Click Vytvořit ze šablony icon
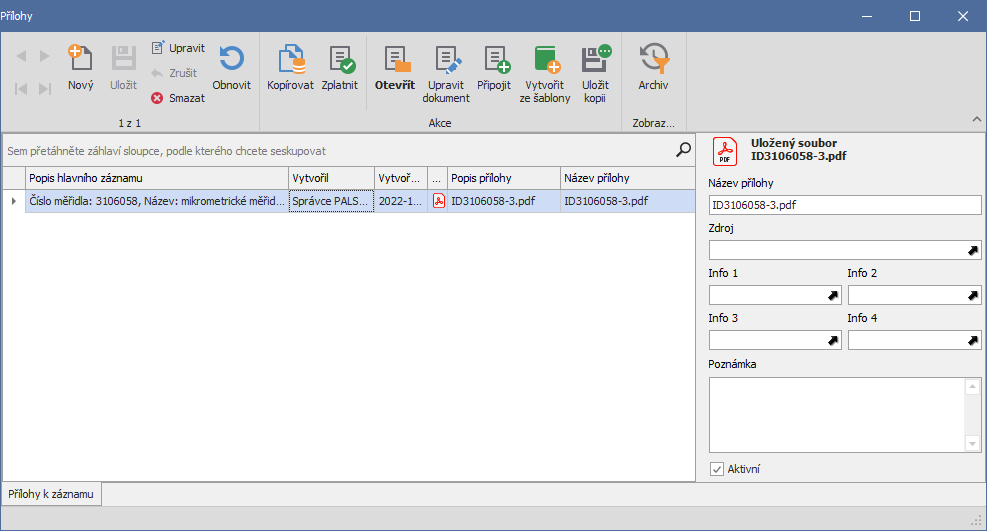This screenshot has width=987, height=531. pyautogui.click(x=546, y=59)
